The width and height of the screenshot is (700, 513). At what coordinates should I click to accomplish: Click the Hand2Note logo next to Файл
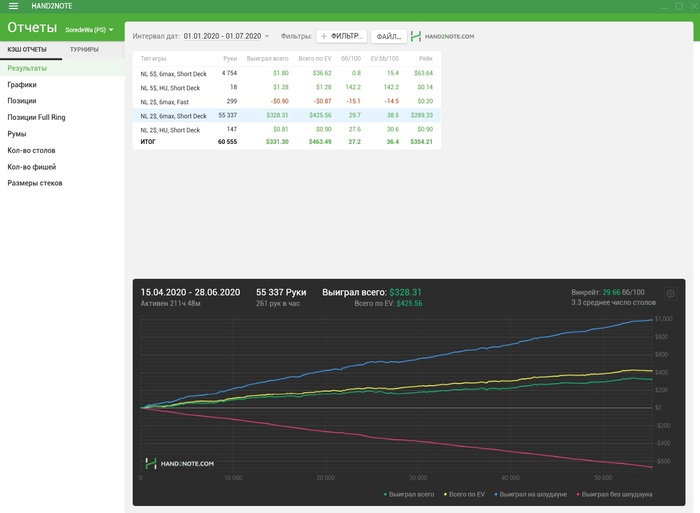(443, 36)
